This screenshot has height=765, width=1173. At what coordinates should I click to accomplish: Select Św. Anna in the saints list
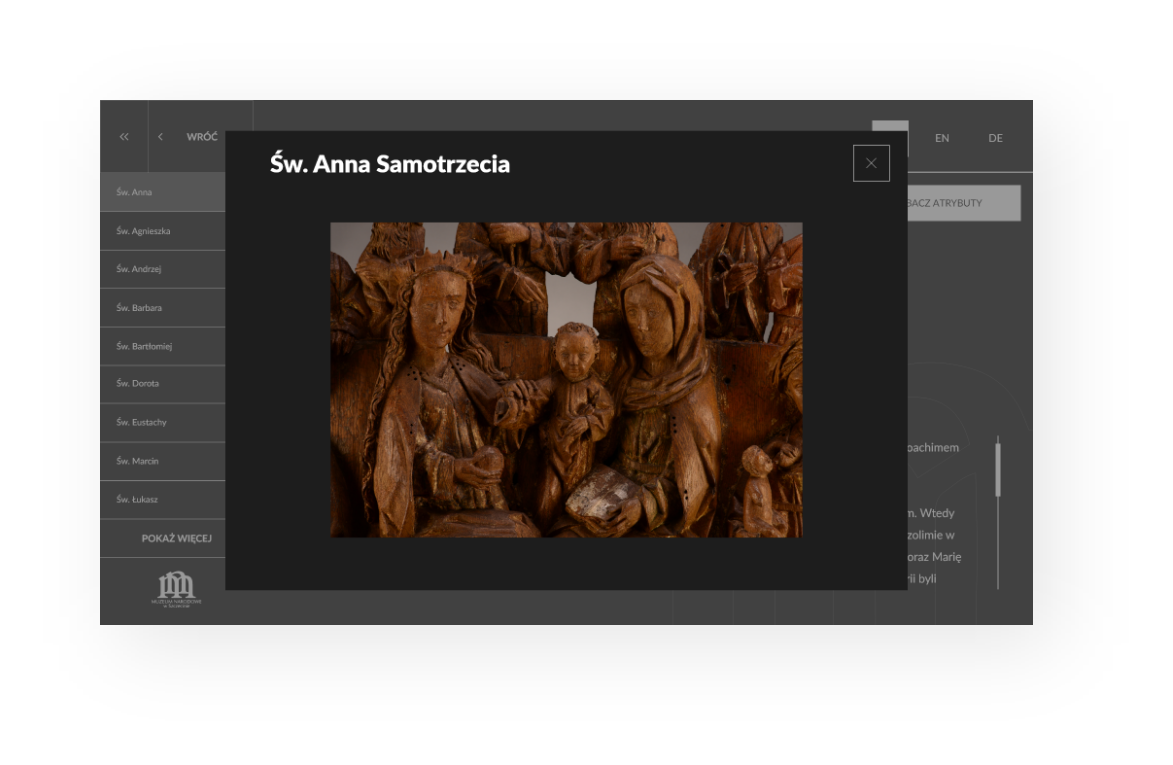coord(162,192)
